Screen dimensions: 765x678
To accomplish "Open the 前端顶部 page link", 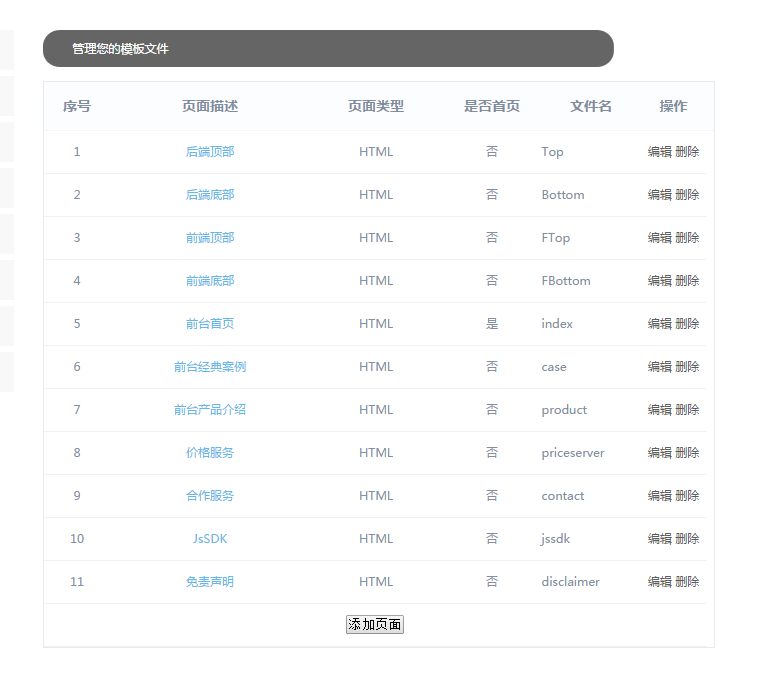I will 210,238.
